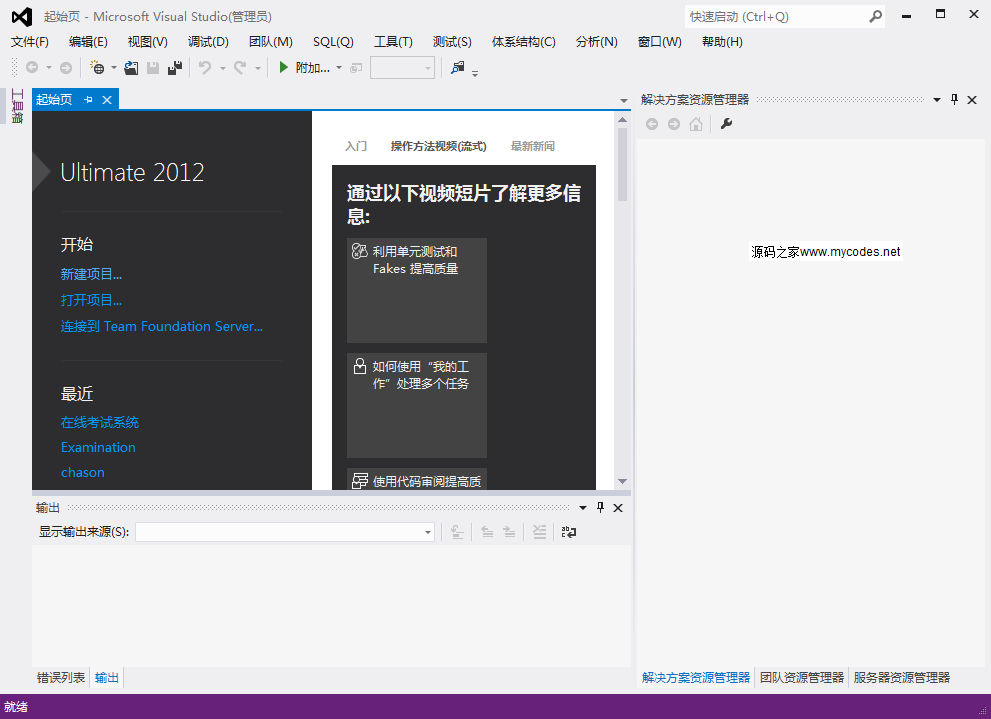Screen dimensions: 991x719
Task: Toggle auto-hide pin on Solution Explorer
Action: 954,100
